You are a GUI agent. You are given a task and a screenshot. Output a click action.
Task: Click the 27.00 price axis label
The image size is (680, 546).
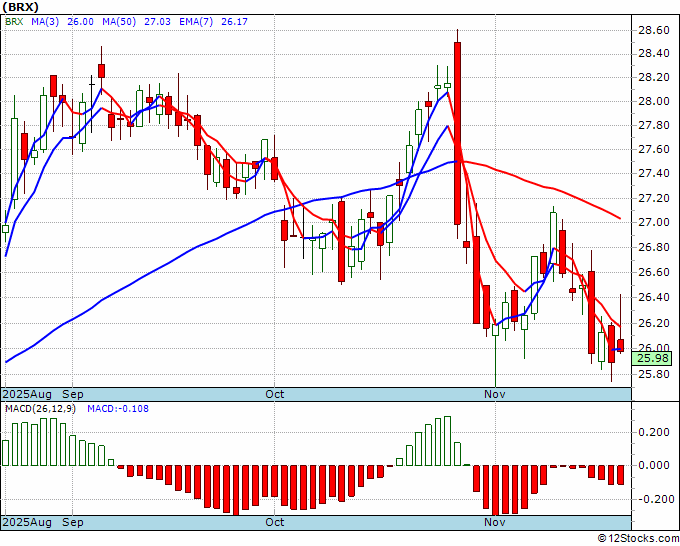(x=653, y=222)
